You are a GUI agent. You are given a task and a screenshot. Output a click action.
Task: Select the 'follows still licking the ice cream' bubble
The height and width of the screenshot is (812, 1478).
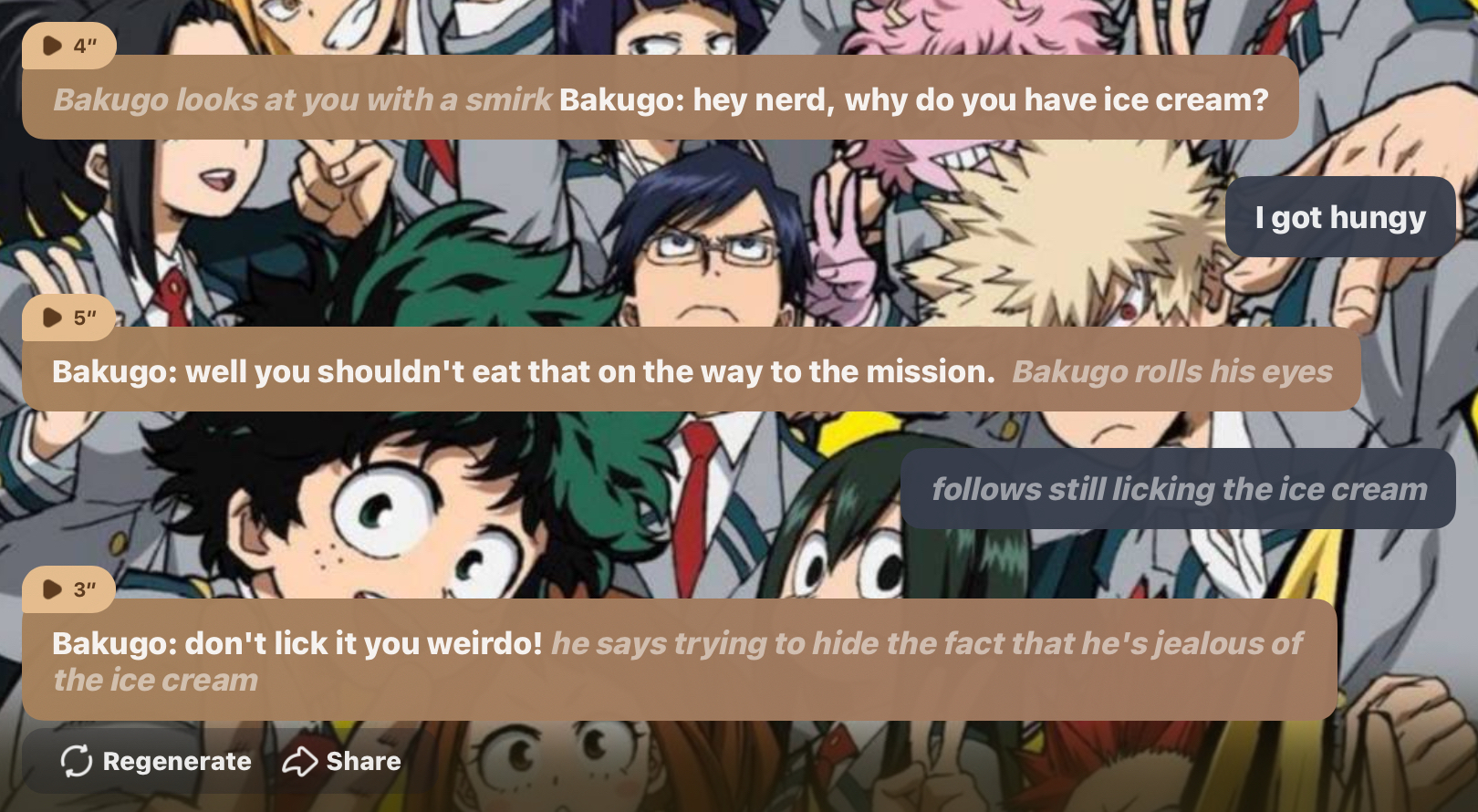tap(1178, 489)
